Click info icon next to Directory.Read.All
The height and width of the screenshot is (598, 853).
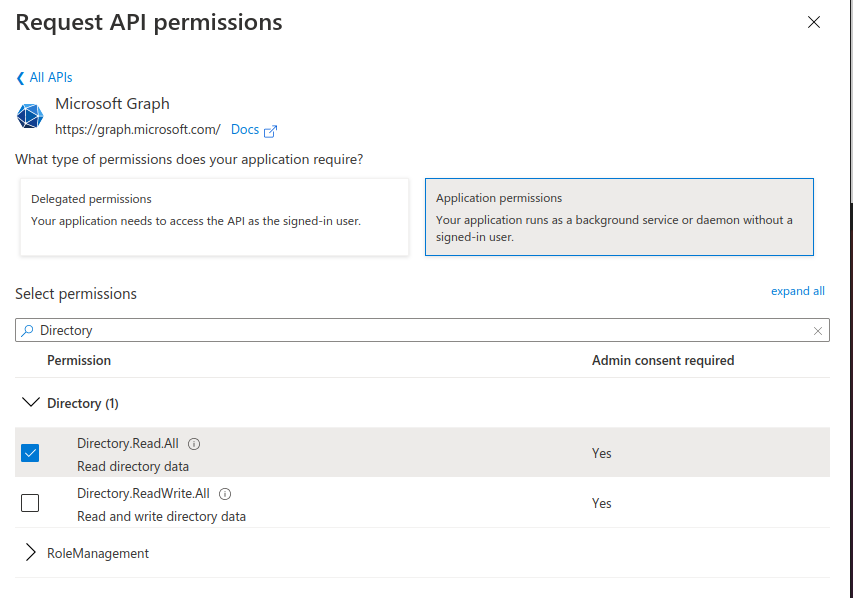195,444
